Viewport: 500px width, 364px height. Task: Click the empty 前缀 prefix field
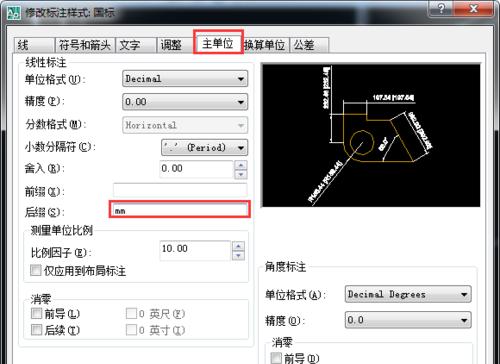(x=180, y=191)
